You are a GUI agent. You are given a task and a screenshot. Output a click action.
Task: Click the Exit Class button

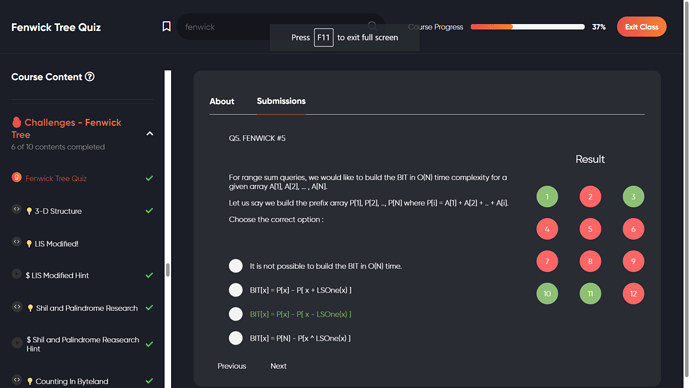coord(642,27)
